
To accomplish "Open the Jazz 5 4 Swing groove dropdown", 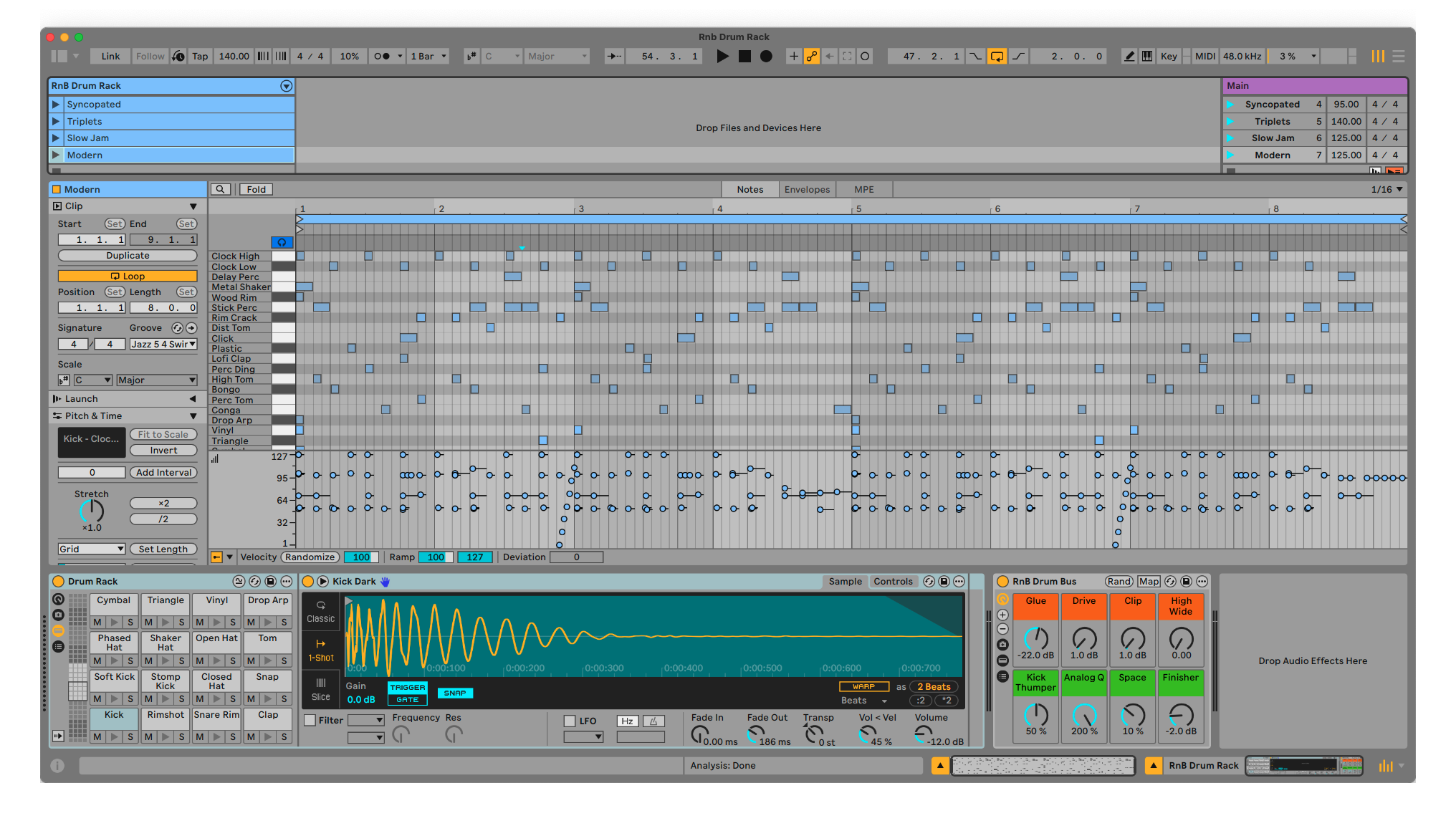I will (163, 345).
